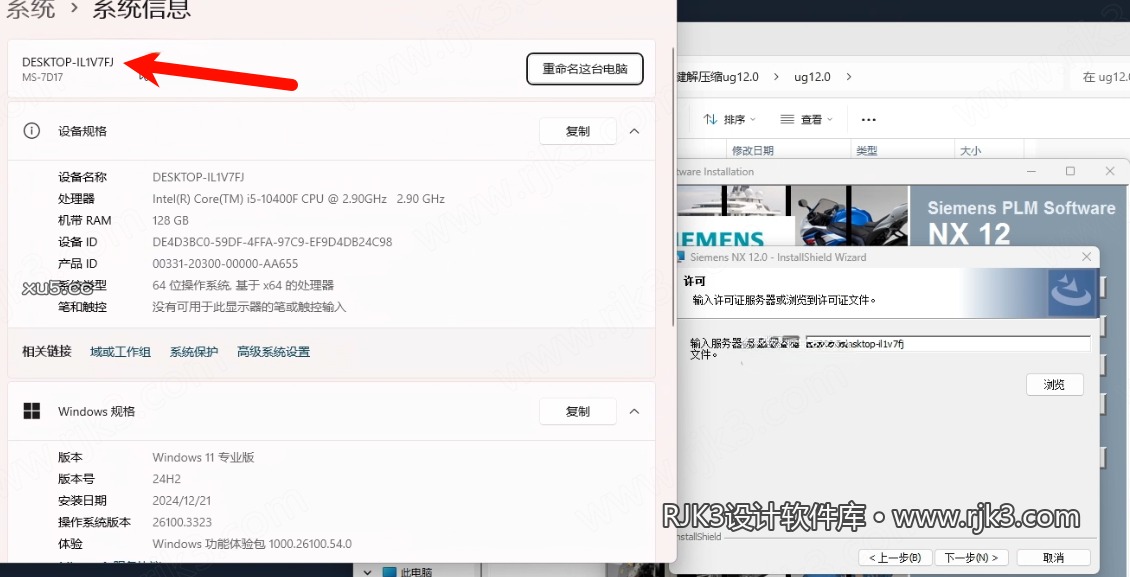
Task: Copy device specs with 设备规格 复制 button
Action: pos(577,131)
